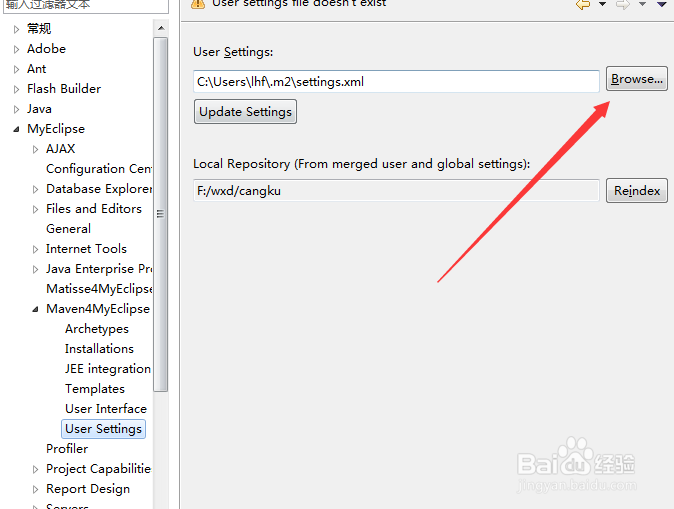Expand the Flash Builder tree node
This screenshot has height=509, width=674.
coord(16,89)
